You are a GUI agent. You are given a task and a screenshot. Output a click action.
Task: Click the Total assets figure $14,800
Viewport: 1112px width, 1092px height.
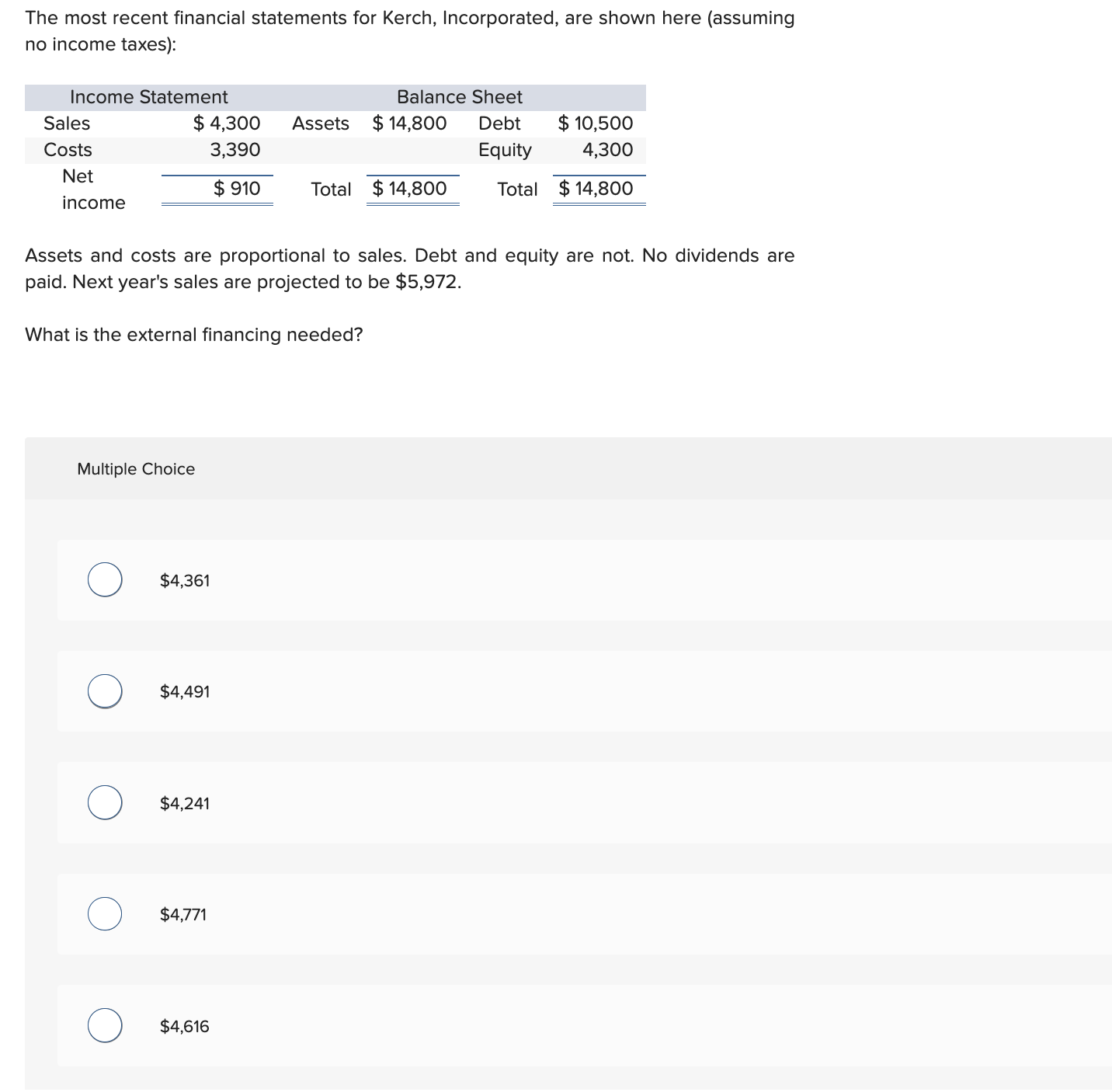410,187
